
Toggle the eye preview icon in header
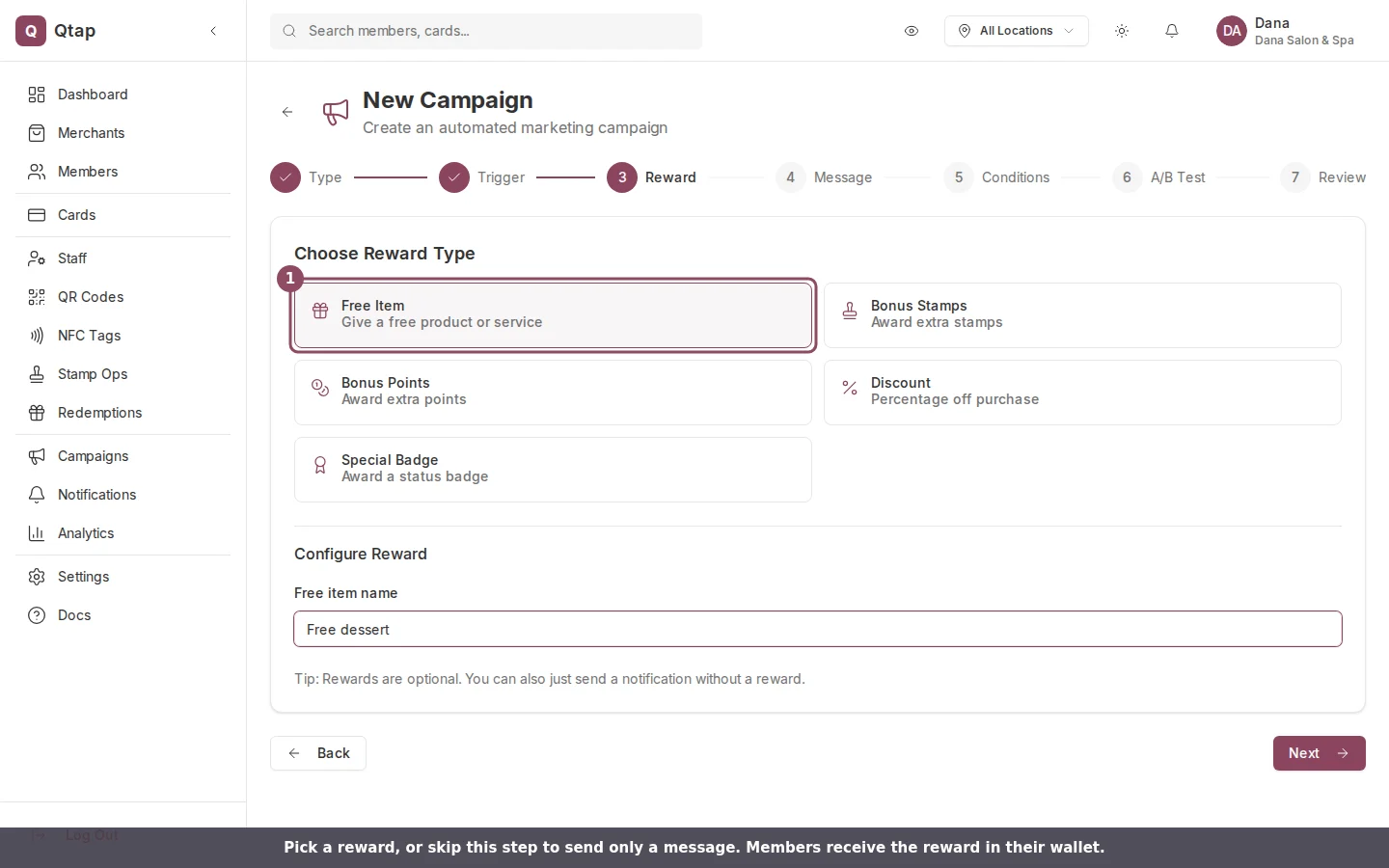tap(912, 31)
